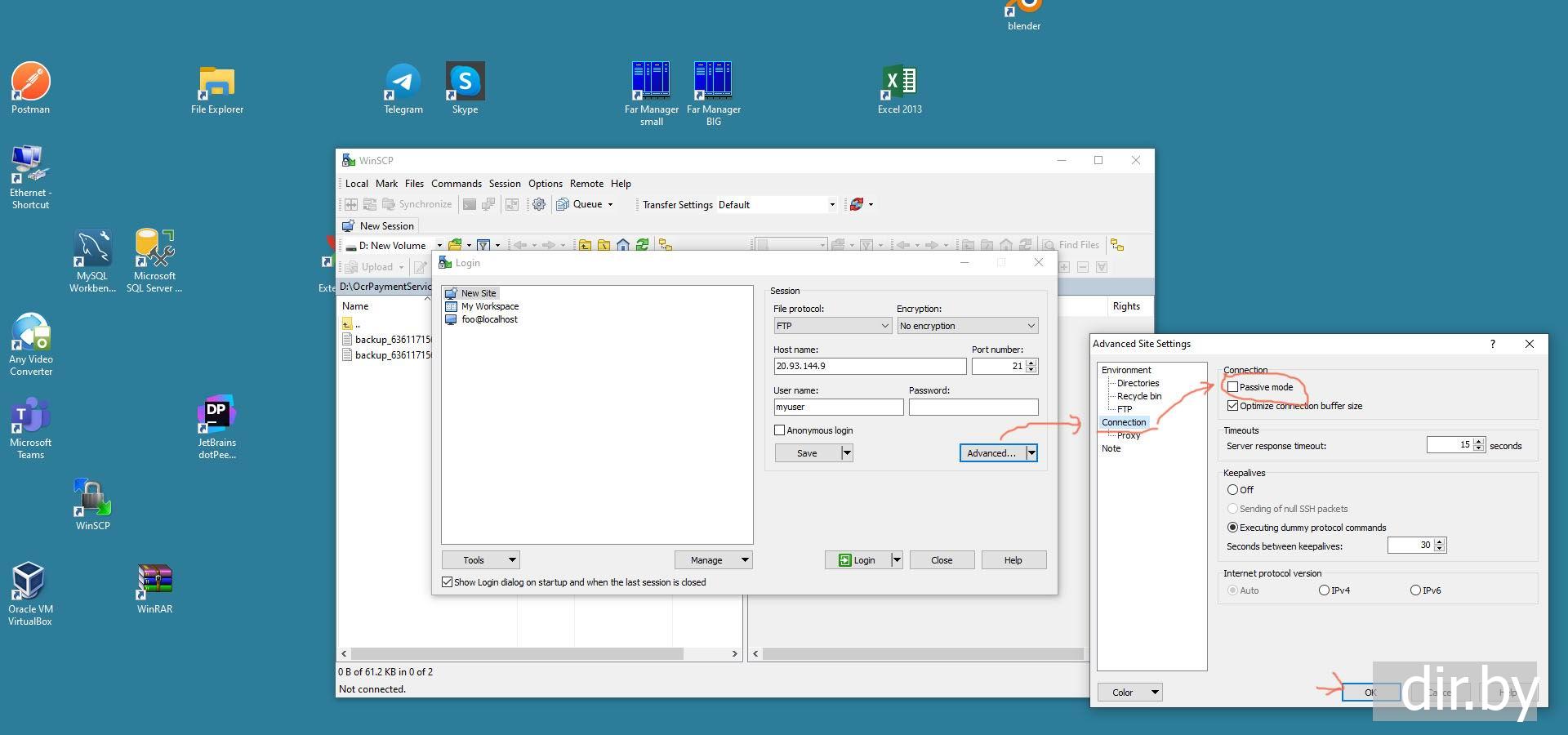Click the WinSCP preferences gear icon
Image resolution: width=1568 pixels, height=735 pixels.
click(539, 205)
